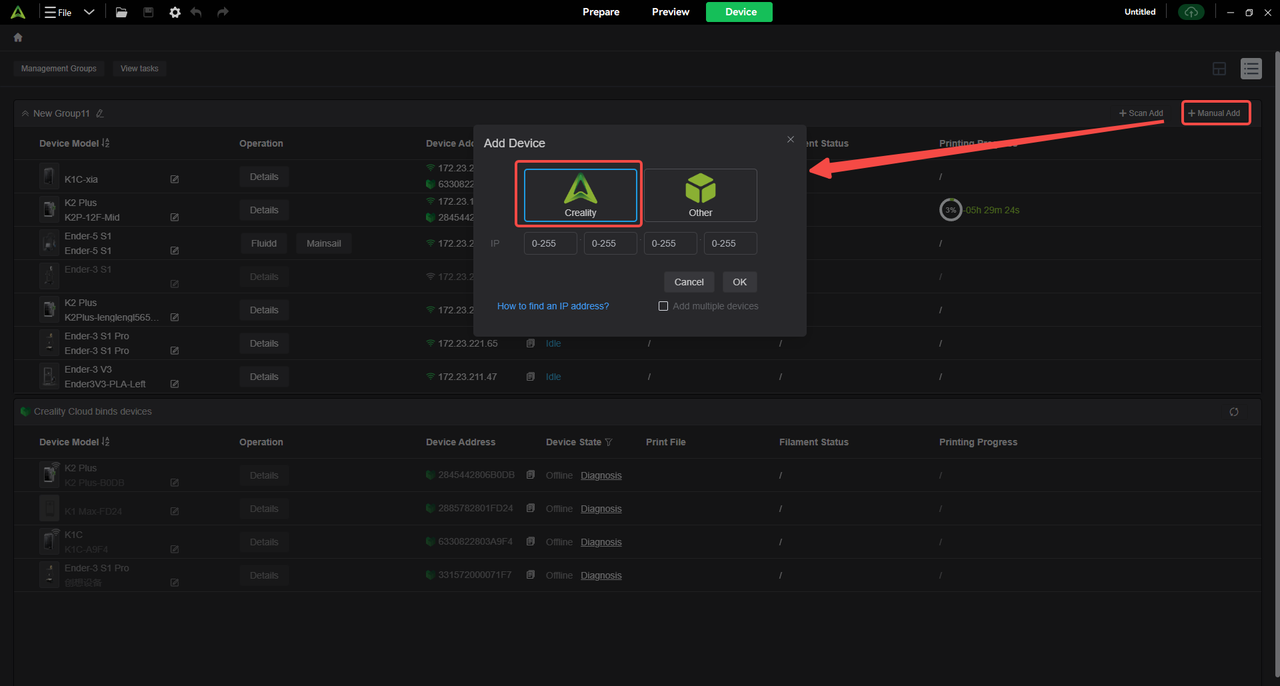1280x686 pixels.
Task: Click the green cloud upload icon
Action: 1190,12
